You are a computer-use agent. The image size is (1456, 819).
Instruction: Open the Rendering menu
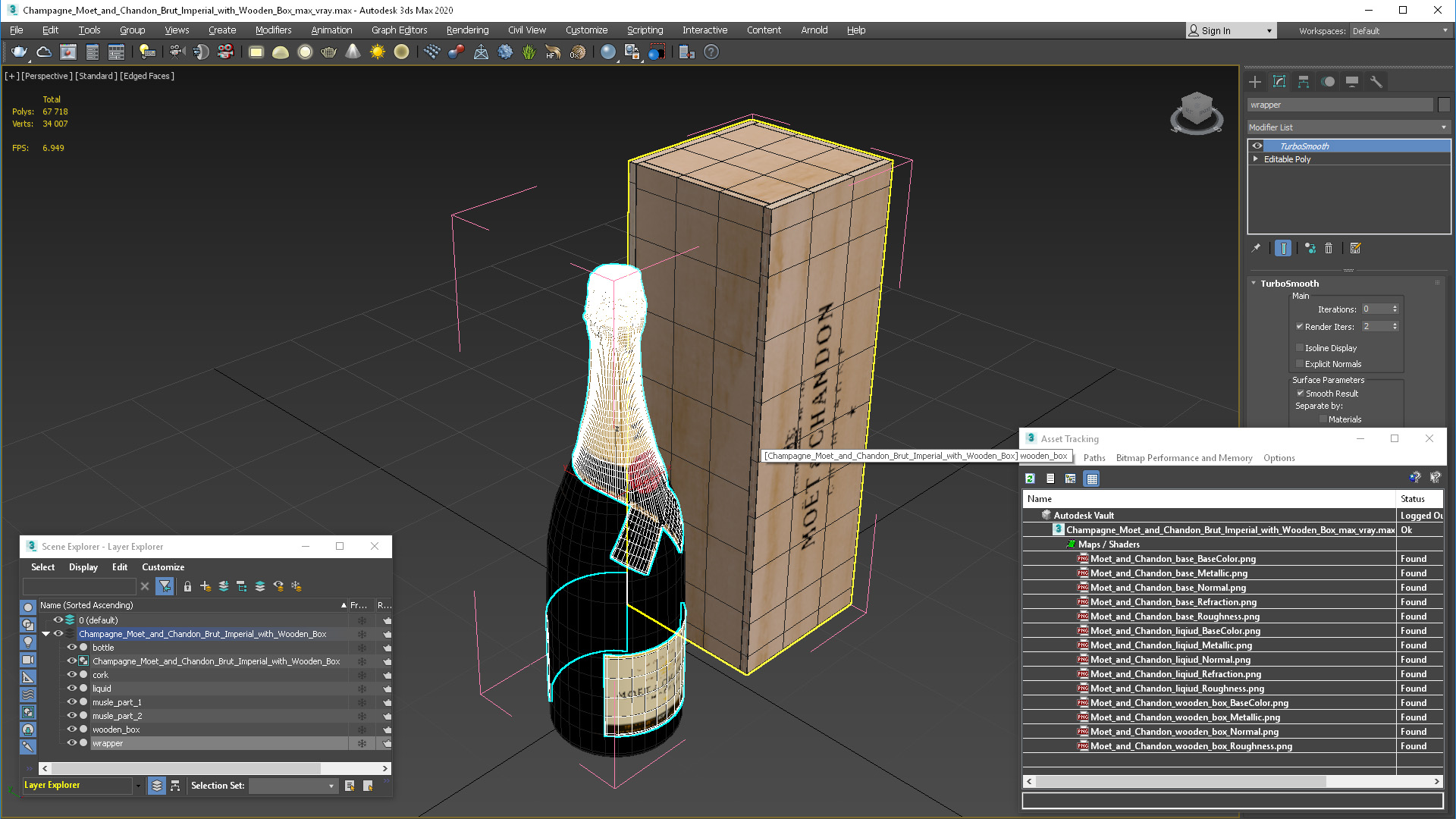pyautogui.click(x=467, y=30)
